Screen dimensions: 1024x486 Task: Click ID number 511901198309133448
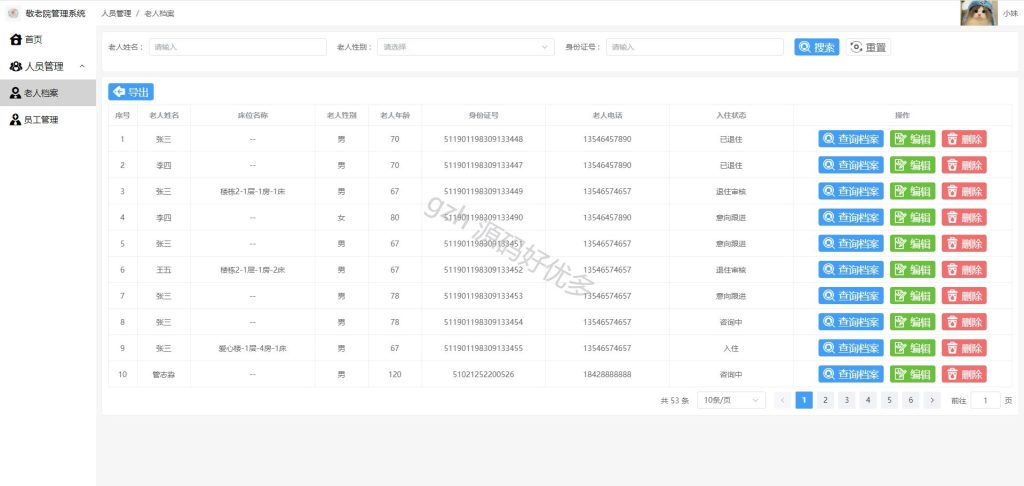[483, 139]
